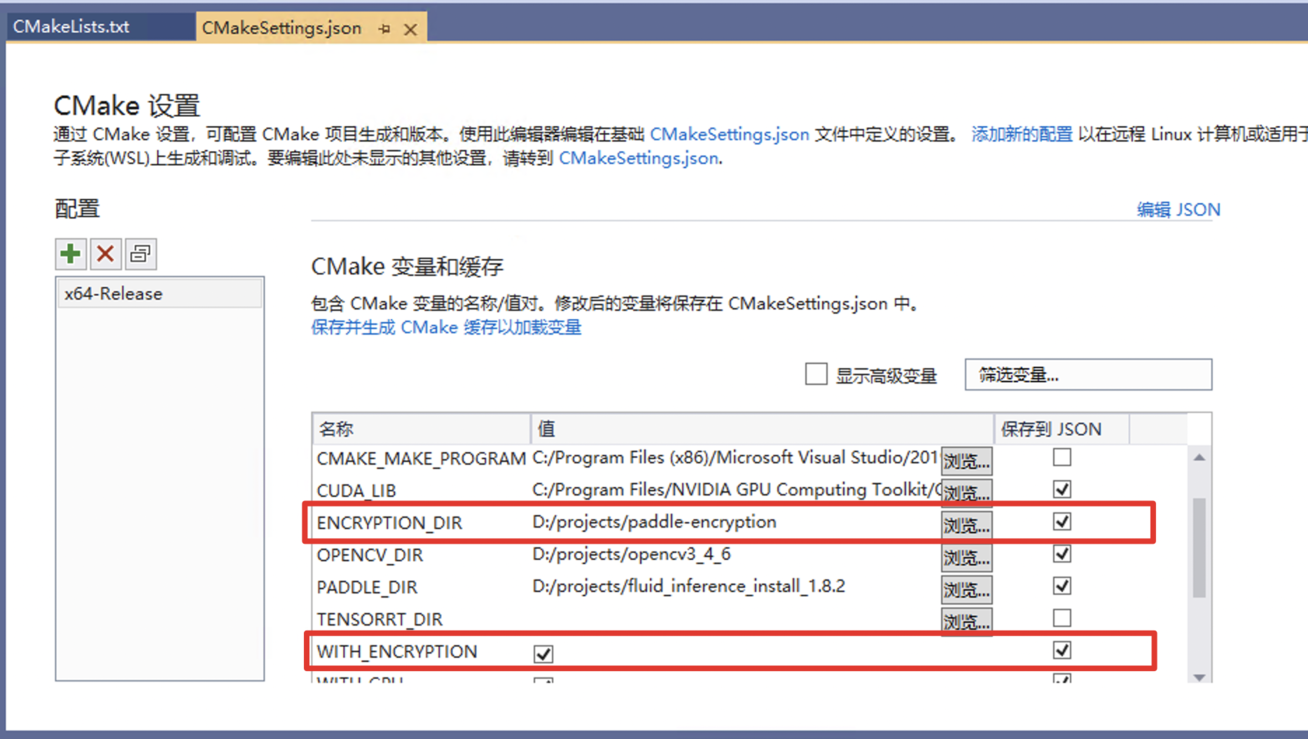Check save to JSON for TENSORRT_DIR
The image size is (1308, 739).
pyautogui.click(x=1062, y=618)
